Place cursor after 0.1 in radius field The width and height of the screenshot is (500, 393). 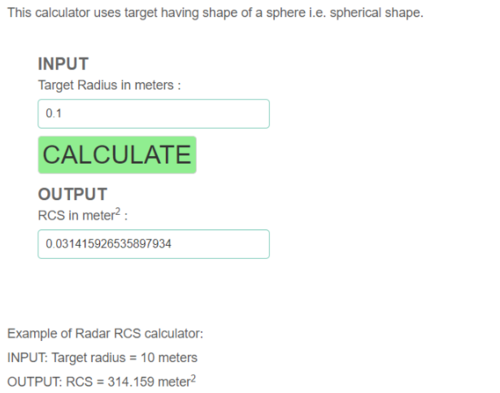63,114
